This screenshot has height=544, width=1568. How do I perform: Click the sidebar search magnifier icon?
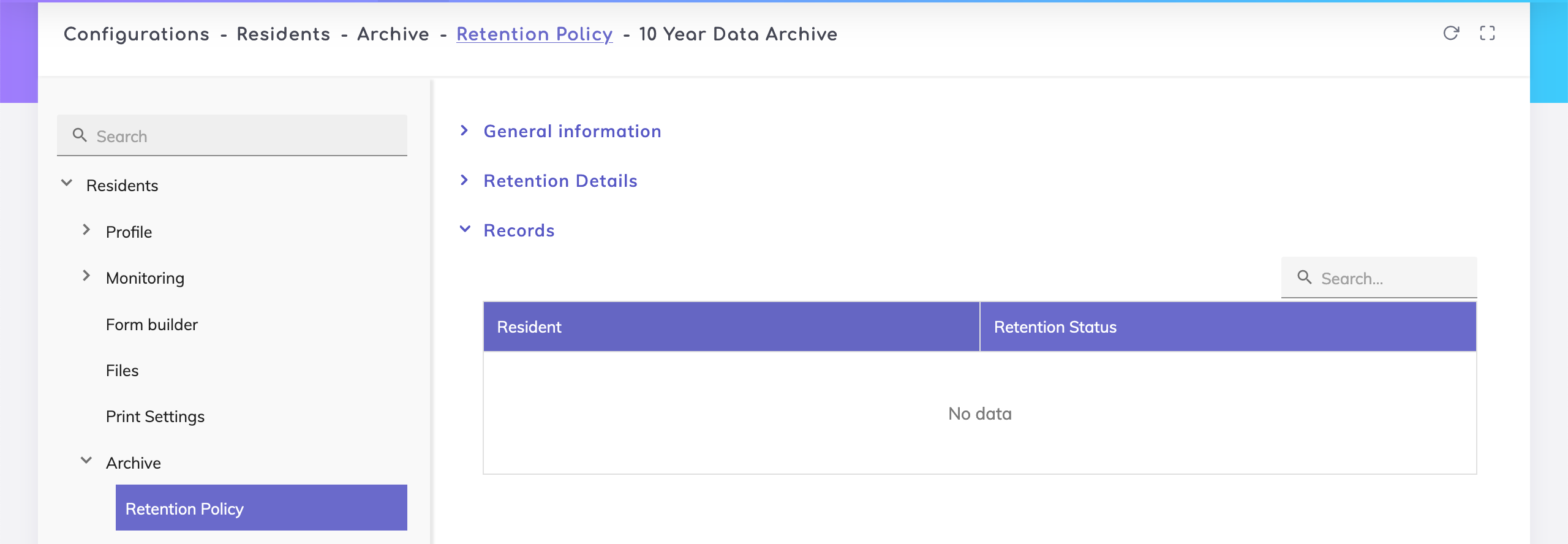coord(80,135)
